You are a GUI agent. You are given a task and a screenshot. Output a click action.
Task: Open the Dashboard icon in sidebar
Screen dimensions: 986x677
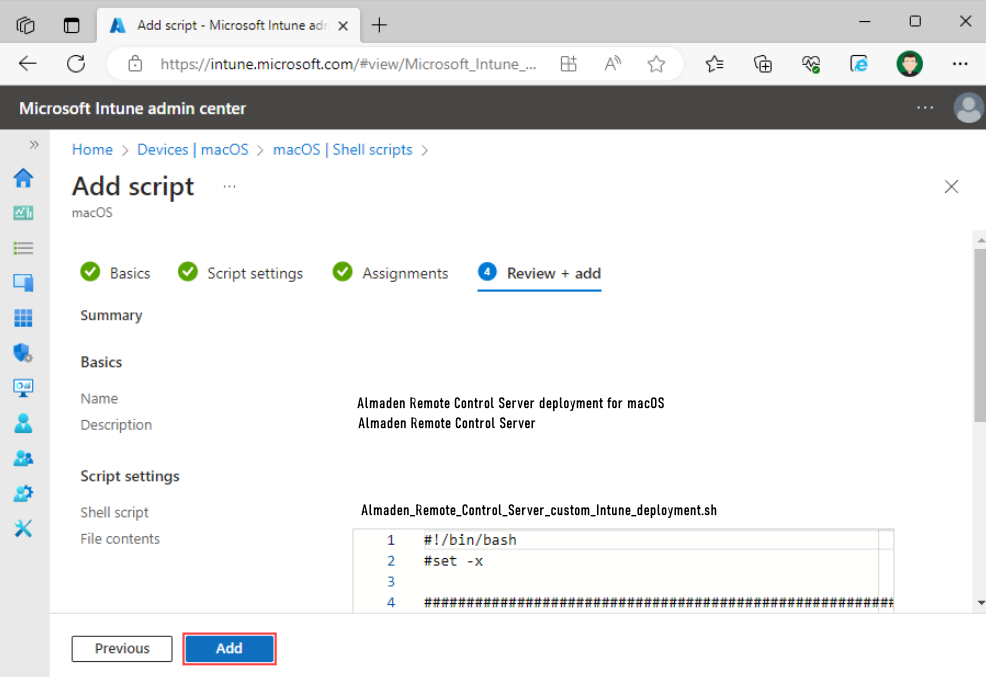[x=23, y=213]
